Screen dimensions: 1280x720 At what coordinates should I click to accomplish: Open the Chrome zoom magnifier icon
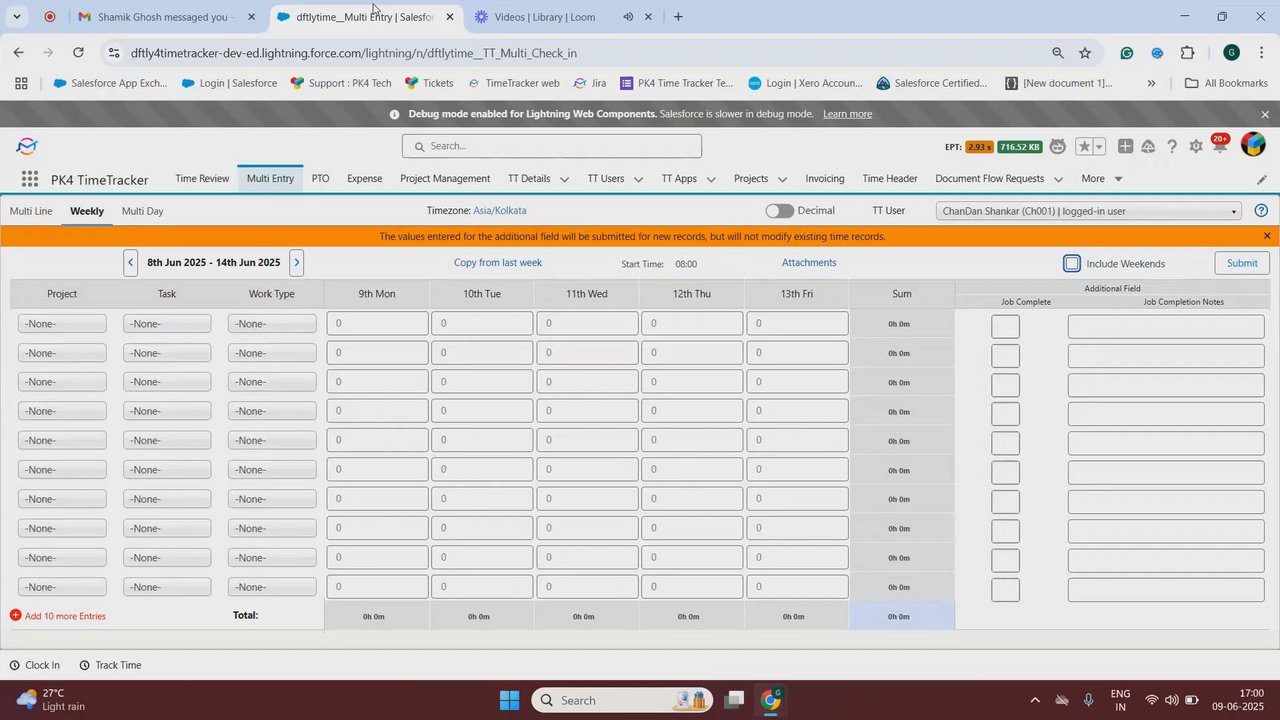click(1058, 53)
